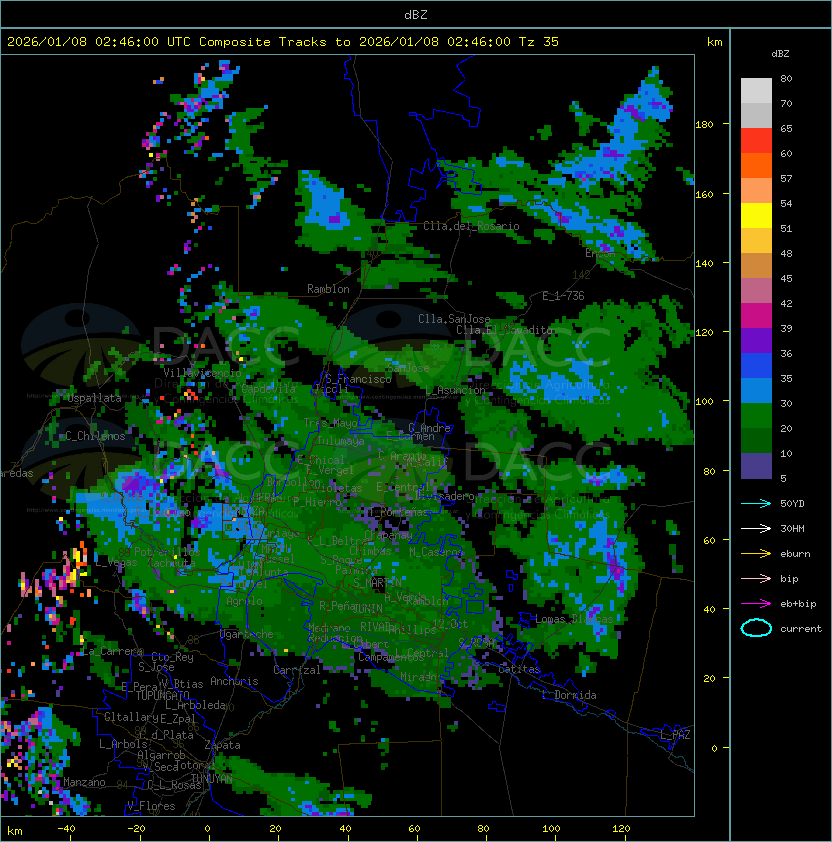Click the 'dBZ' title at top
Screen dimensions: 832x842
(416, 15)
